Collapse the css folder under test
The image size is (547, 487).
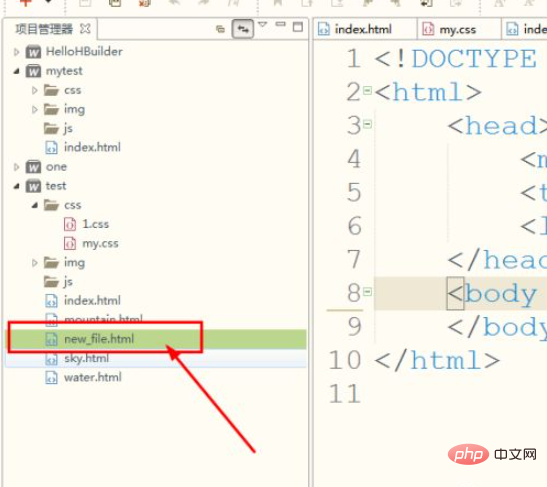[35, 205]
